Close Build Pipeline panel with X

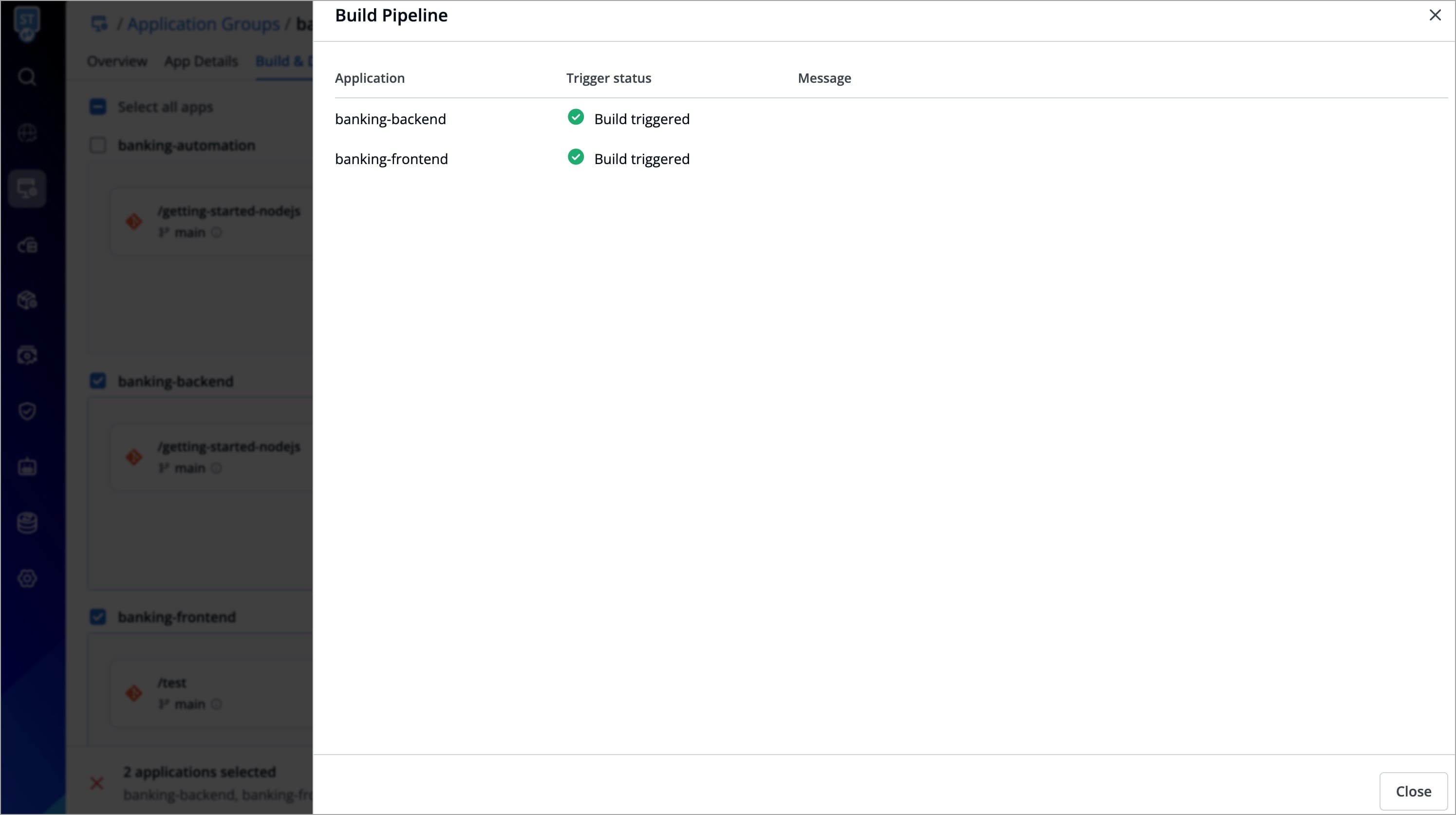1435,15
